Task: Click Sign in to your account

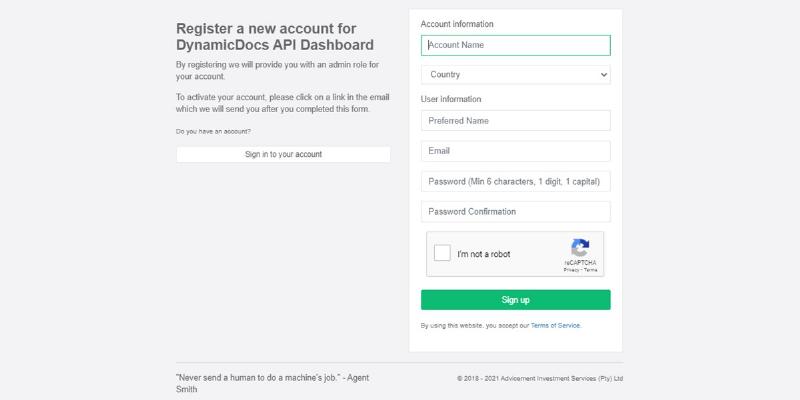Action: tap(283, 155)
